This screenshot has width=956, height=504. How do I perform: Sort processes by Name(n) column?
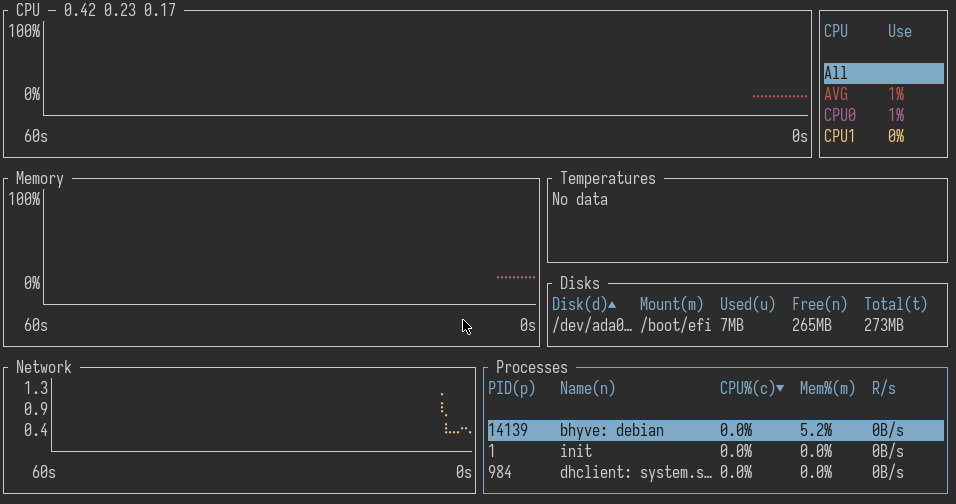point(587,388)
